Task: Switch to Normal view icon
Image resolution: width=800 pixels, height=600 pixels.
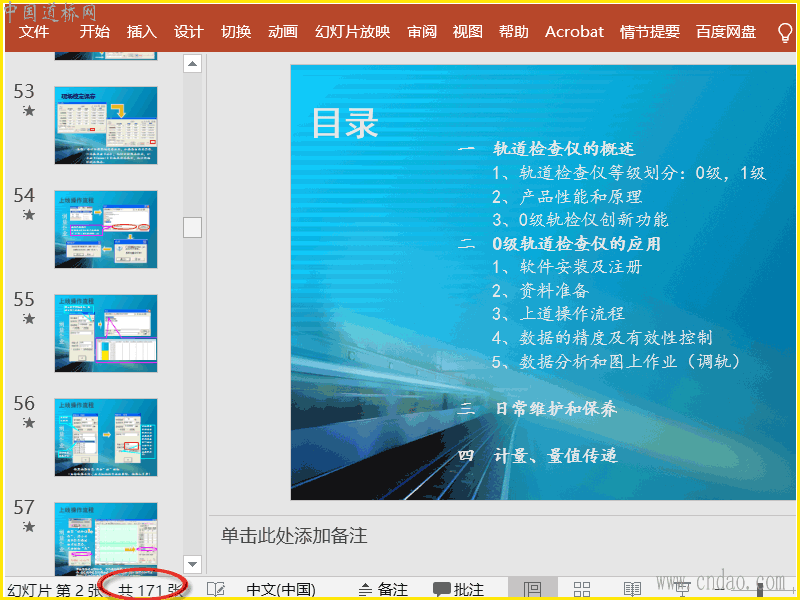Action: pos(533,589)
